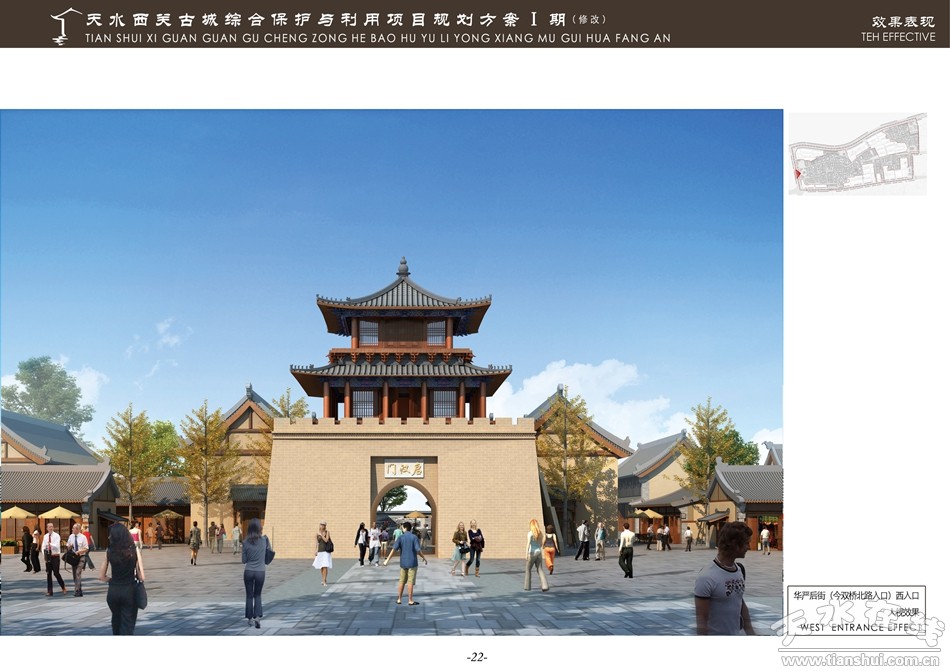Click the gate name plaque above the arch
Screen dimensions: 950x671
(404, 468)
